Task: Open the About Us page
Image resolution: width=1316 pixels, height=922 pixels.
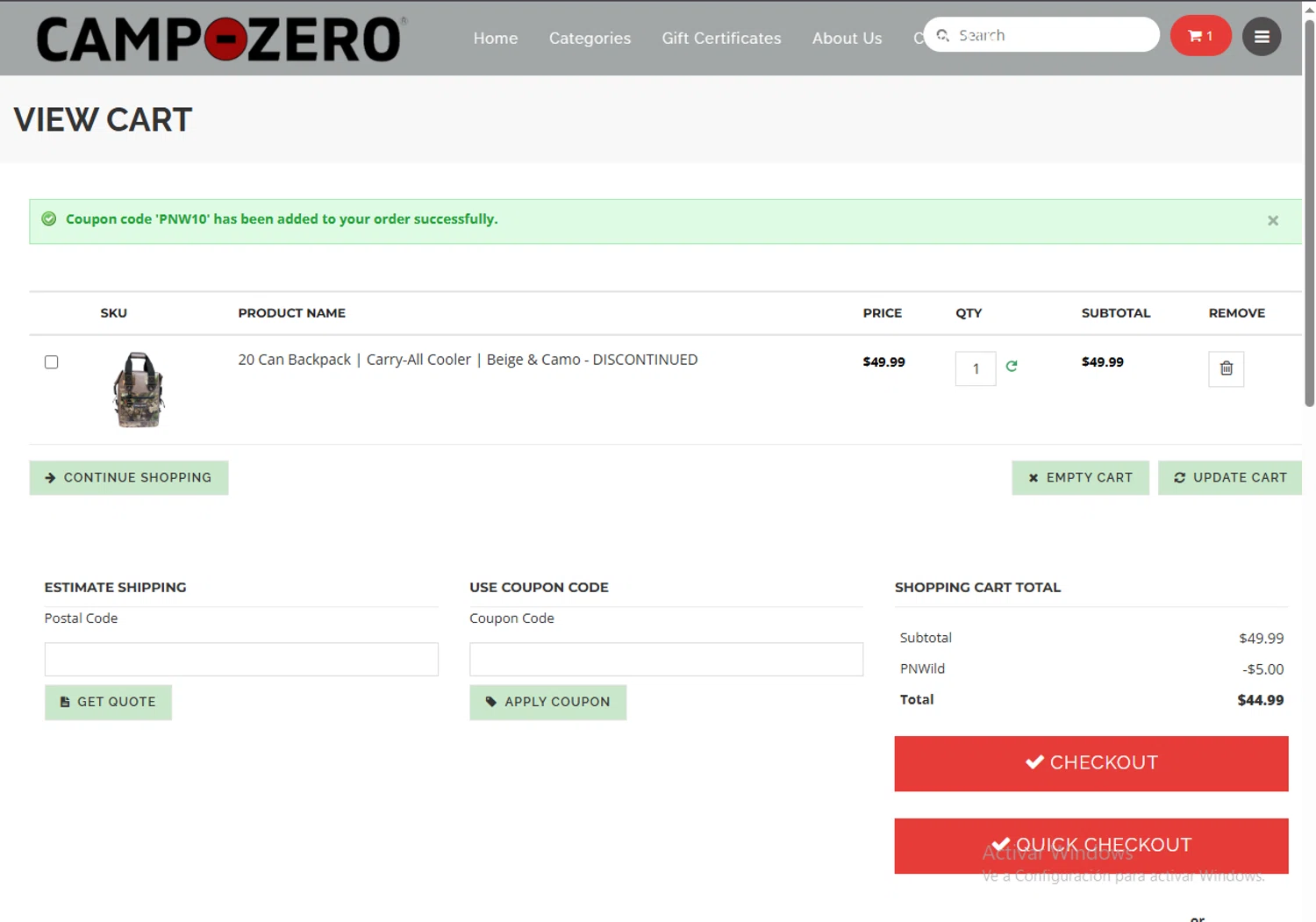Action: (x=847, y=39)
